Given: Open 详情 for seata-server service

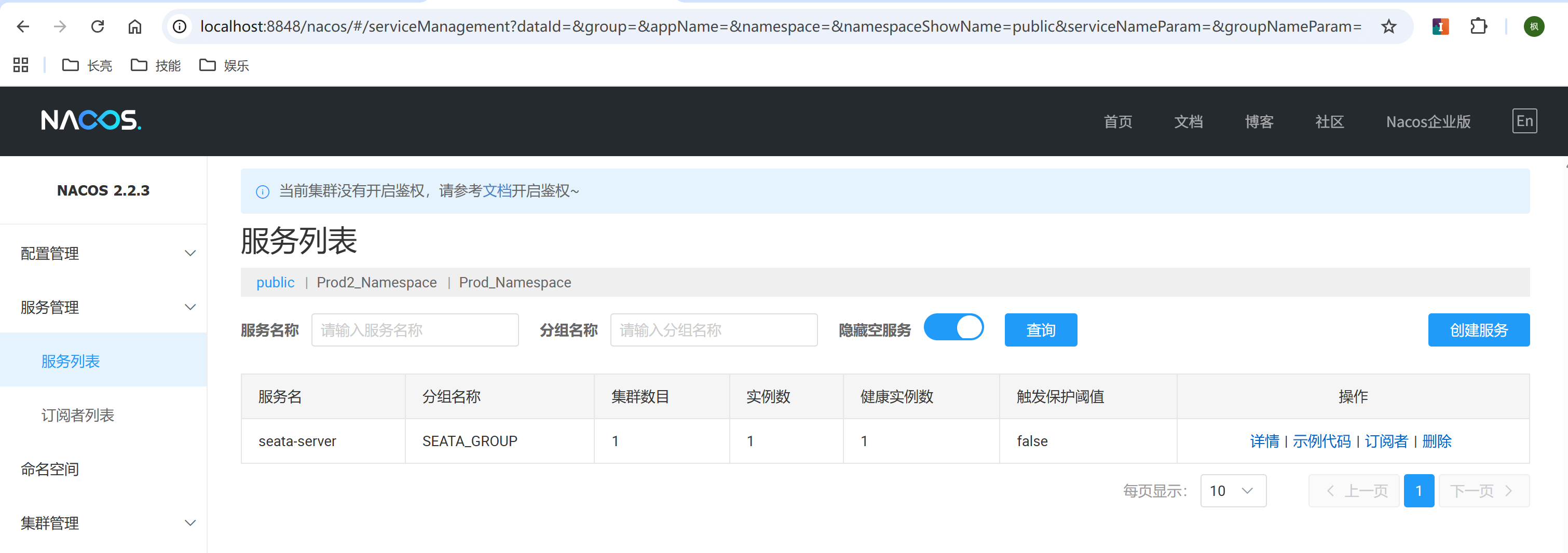Looking at the screenshot, I should (1264, 441).
